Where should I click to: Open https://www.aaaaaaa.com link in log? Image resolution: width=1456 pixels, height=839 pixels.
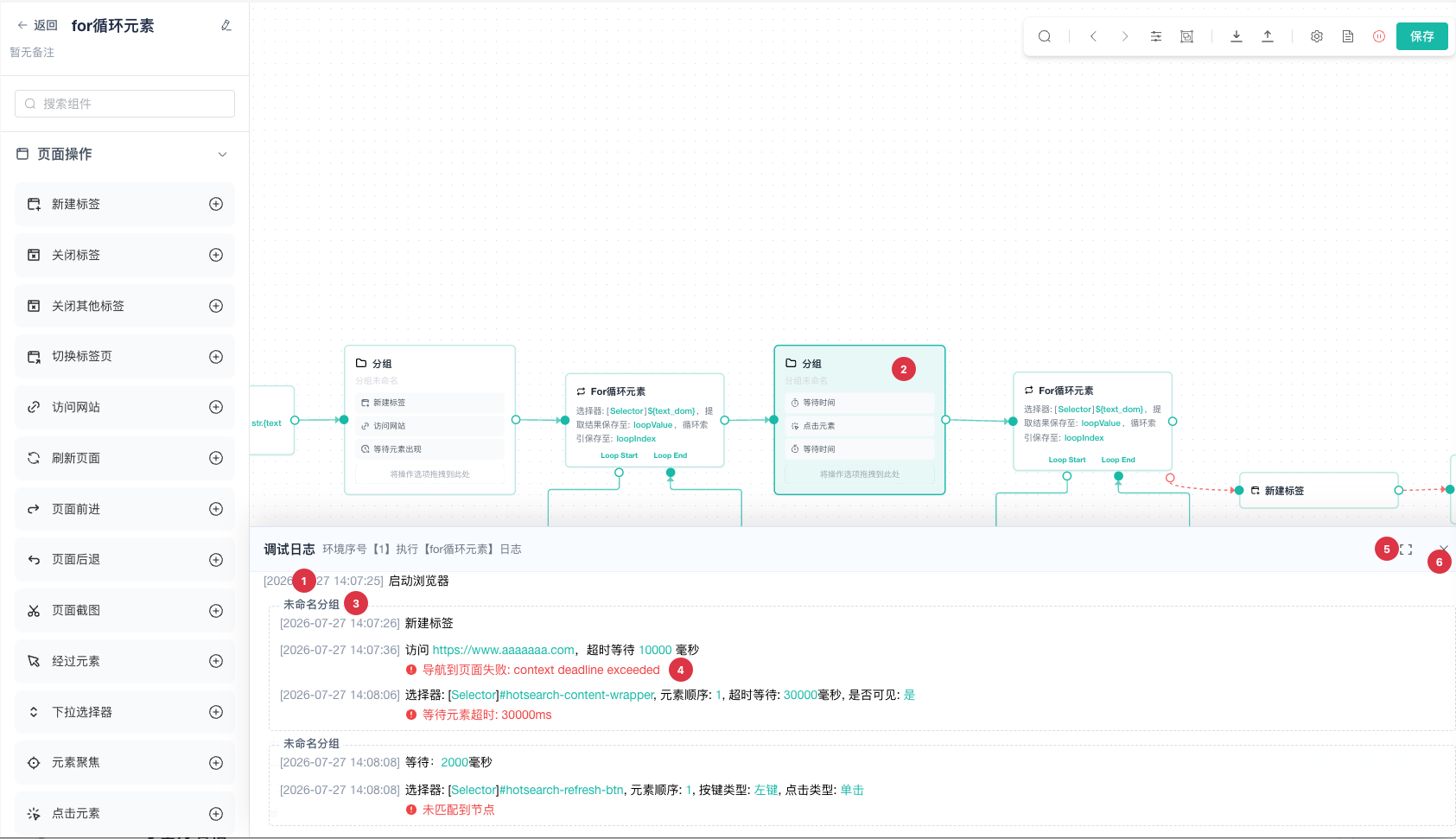click(x=503, y=650)
